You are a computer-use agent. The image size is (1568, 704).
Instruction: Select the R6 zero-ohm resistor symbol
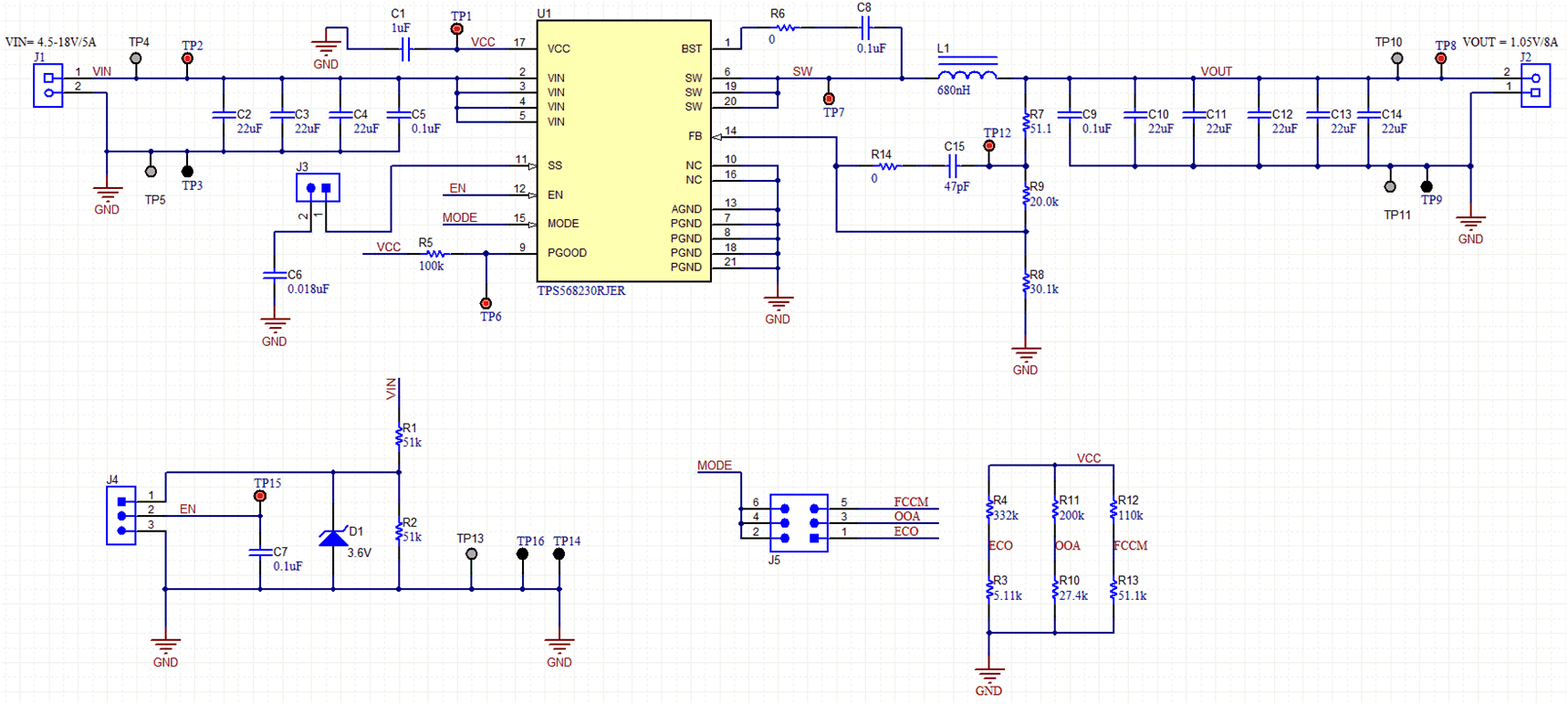coord(785,27)
